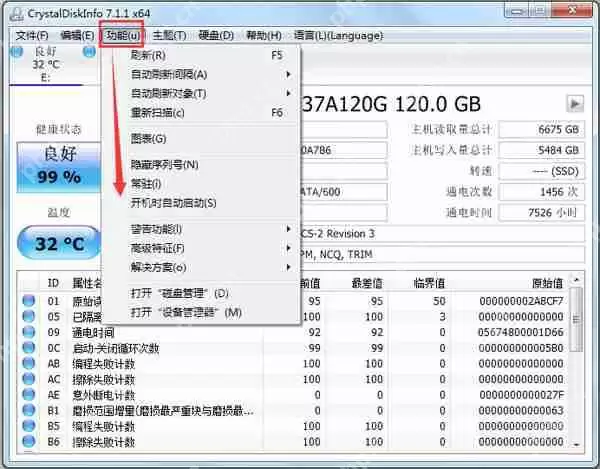Viewport: 600px width, 469px height.
Task: Click the attribute list scrollbar thumb
Action: [576, 319]
